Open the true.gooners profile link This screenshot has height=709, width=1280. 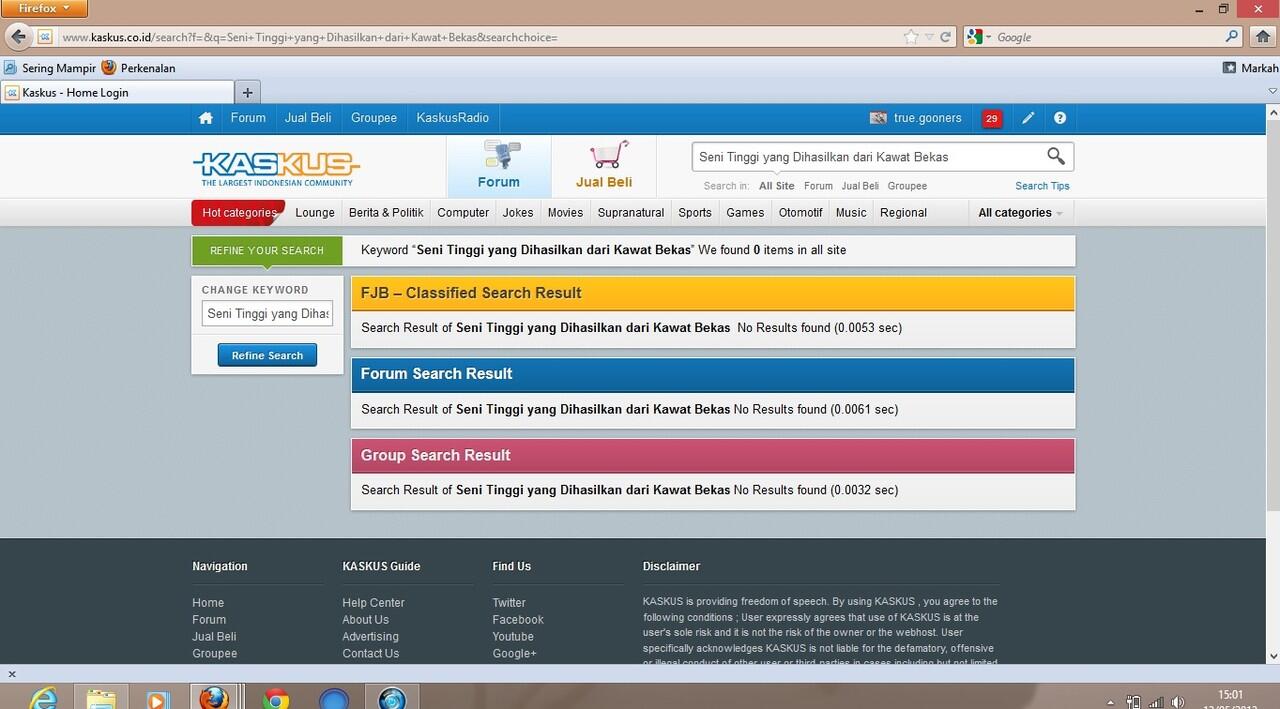928,118
